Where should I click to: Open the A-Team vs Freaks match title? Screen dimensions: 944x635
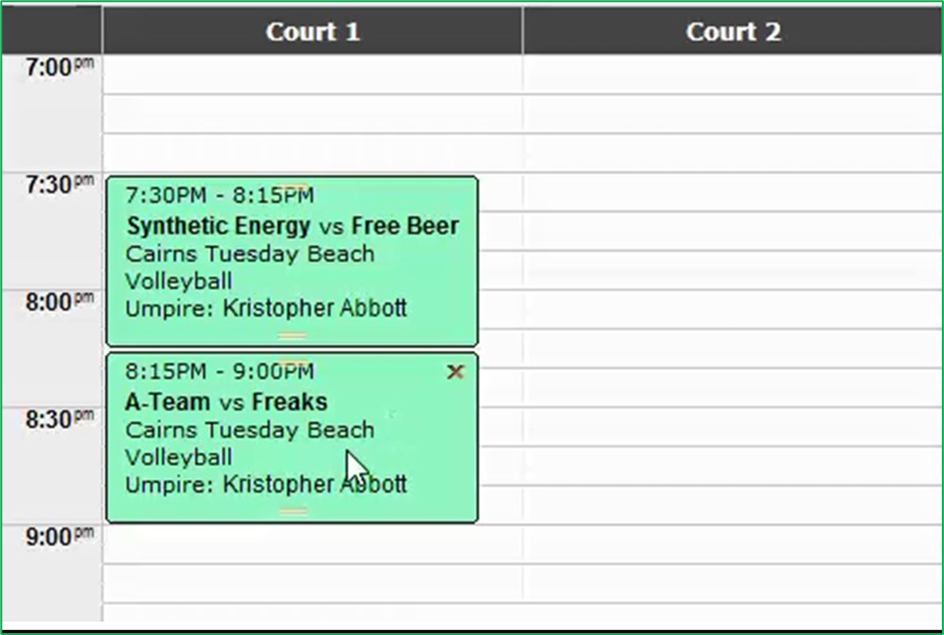point(226,401)
